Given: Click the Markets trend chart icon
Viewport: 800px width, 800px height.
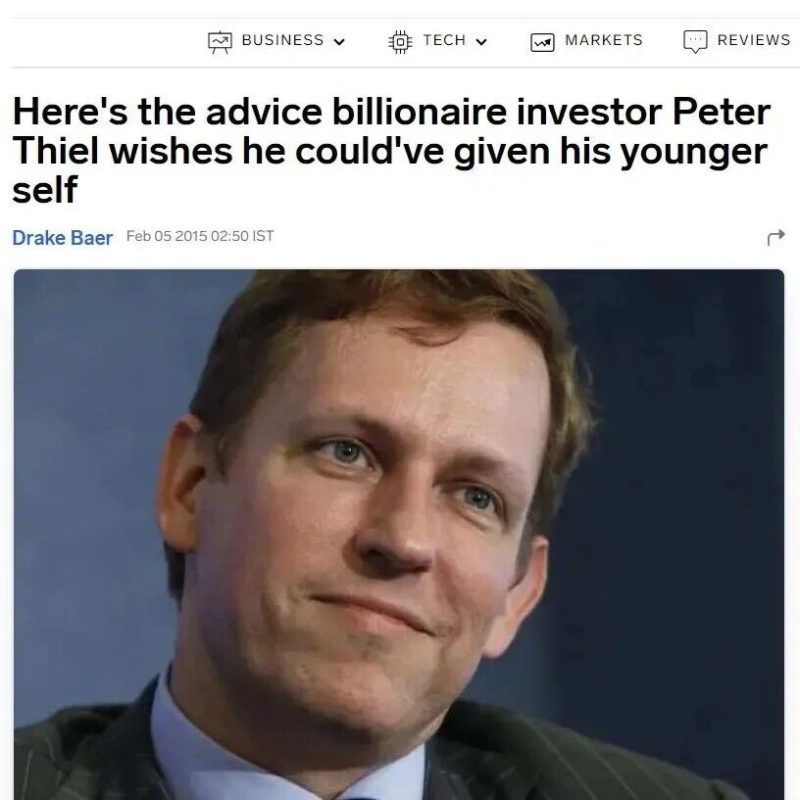Looking at the screenshot, I should 542,42.
